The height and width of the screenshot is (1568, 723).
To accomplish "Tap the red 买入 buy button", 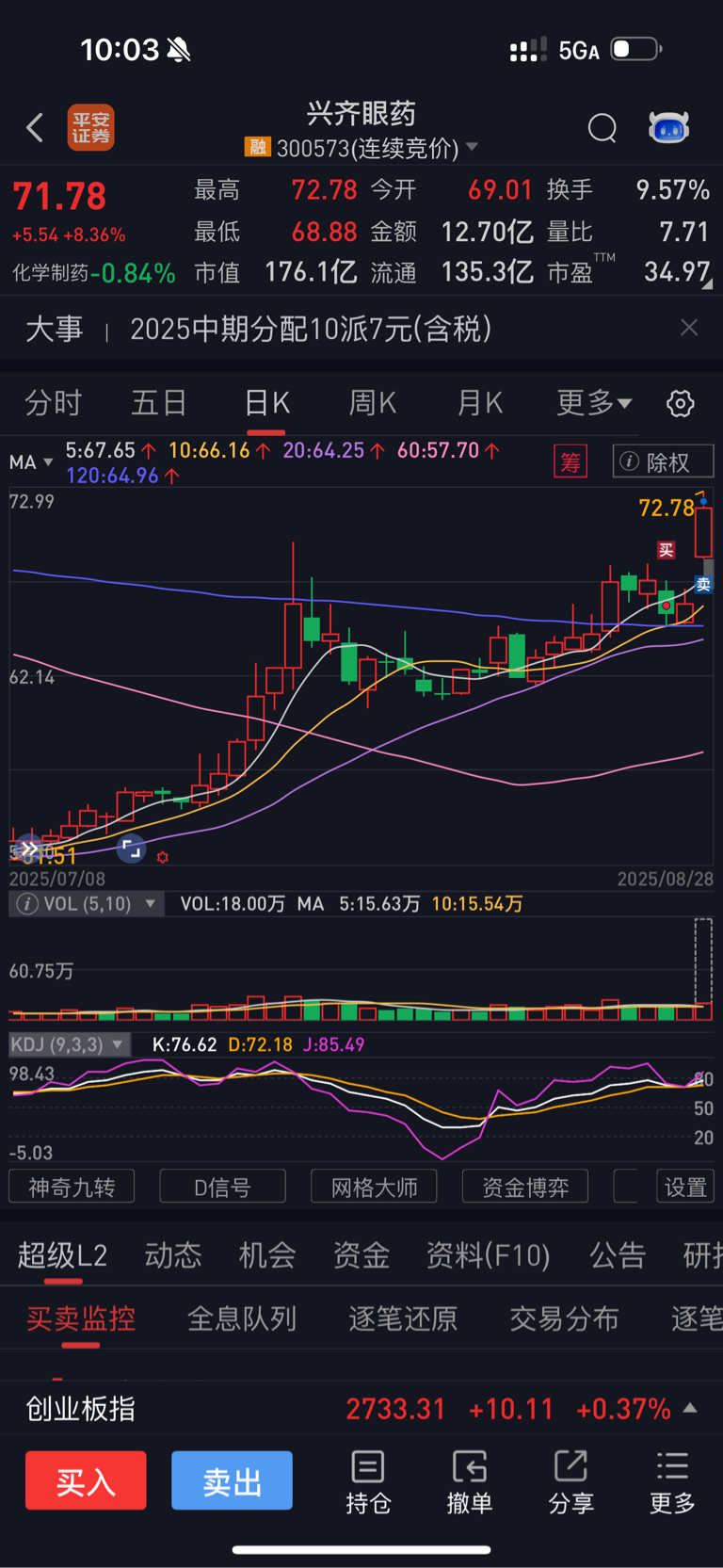I will (86, 1480).
